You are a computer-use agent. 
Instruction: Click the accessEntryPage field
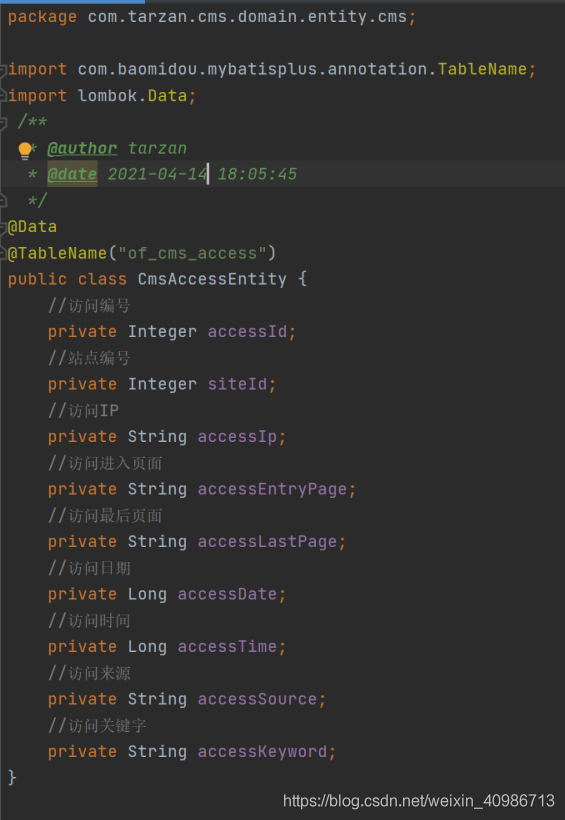(272, 489)
